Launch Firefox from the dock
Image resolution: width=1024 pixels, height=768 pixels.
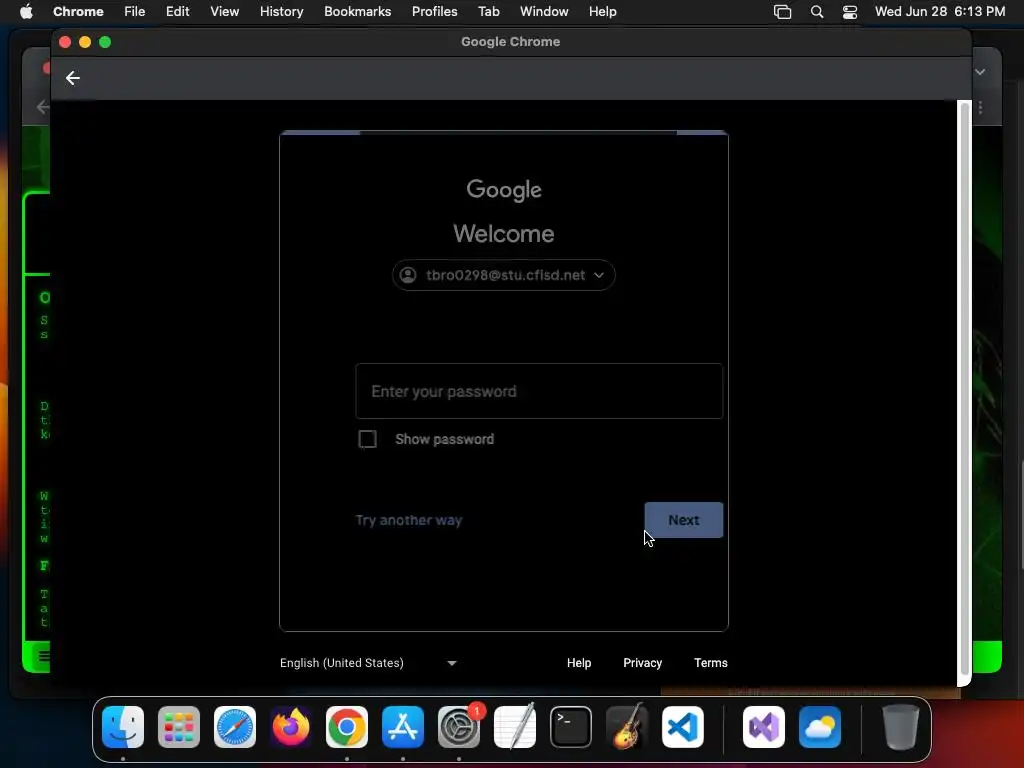291,727
